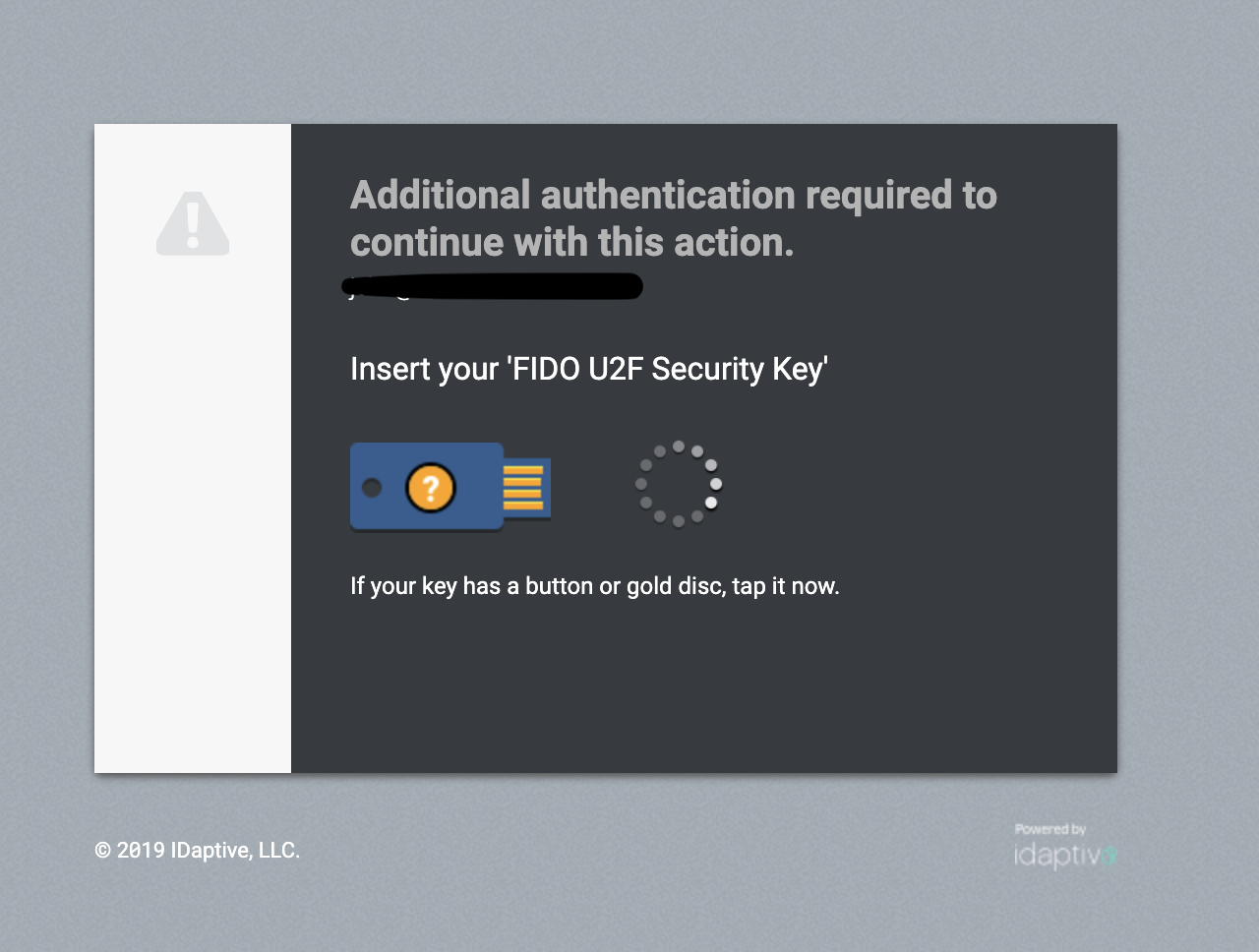This screenshot has width=1259, height=952.
Task: Click the redacted username bar
Action: tap(493, 286)
